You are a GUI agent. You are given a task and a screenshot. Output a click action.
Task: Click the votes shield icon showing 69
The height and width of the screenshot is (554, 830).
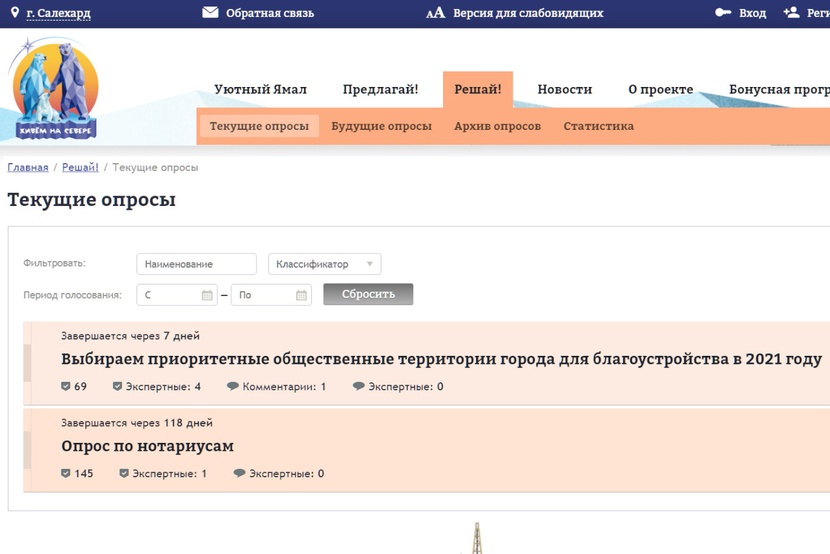click(66, 386)
